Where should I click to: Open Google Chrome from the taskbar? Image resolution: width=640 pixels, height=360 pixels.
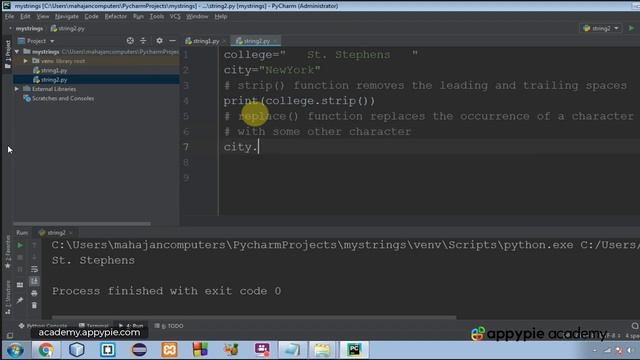point(46,350)
